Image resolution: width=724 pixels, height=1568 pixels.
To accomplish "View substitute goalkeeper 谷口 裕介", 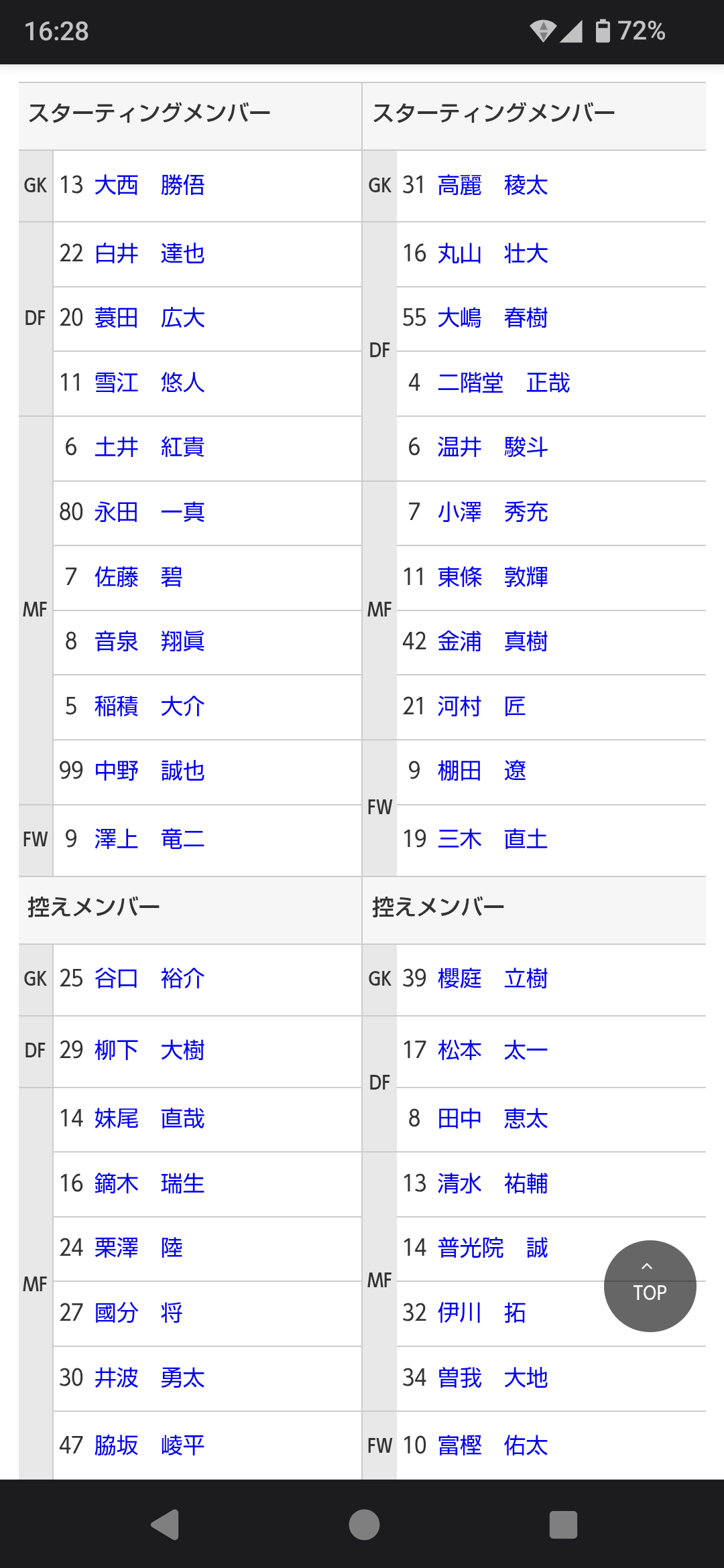I will coord(149,978).
